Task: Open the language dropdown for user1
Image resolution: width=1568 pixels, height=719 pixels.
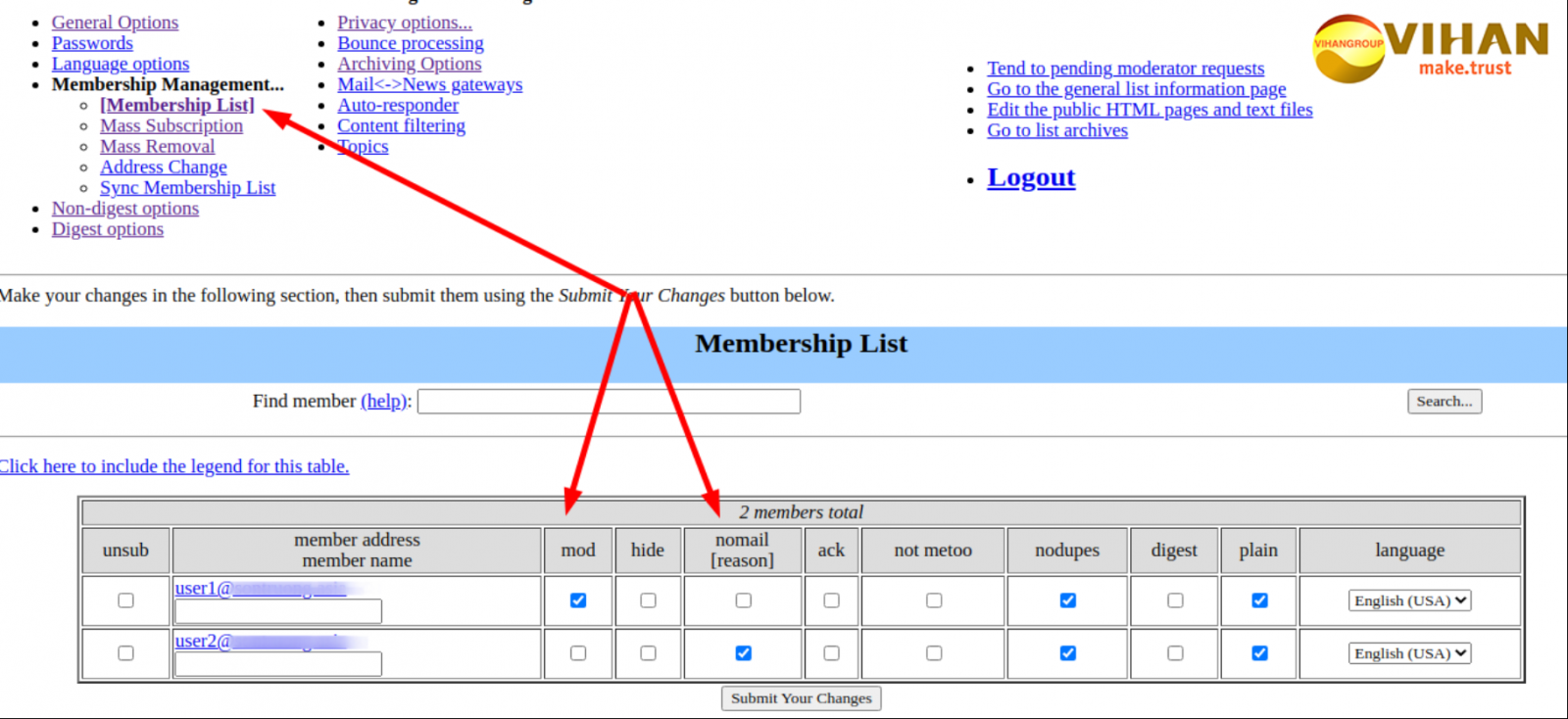Action: pyautogui.click(x=1409, y=600)
